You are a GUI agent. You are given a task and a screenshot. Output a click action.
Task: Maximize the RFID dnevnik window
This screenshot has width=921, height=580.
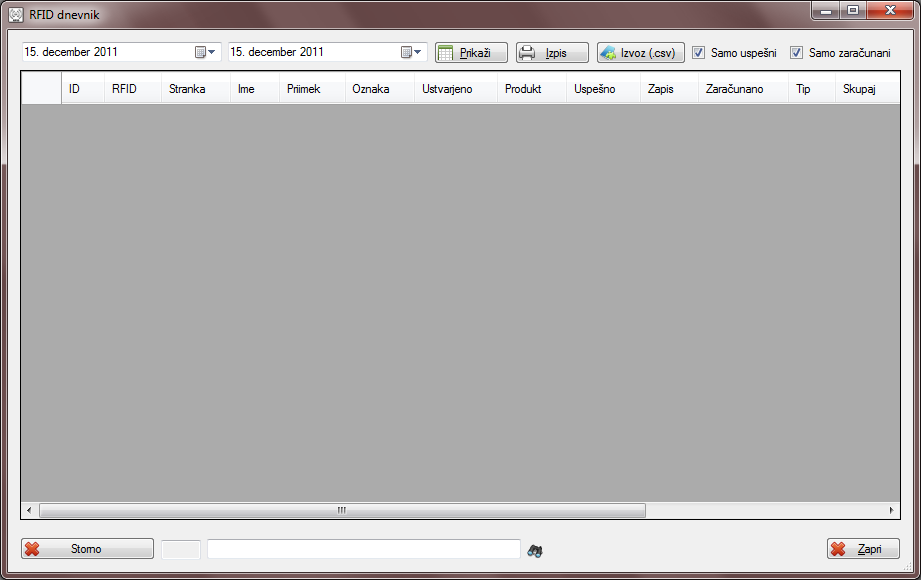click(853, 10)
